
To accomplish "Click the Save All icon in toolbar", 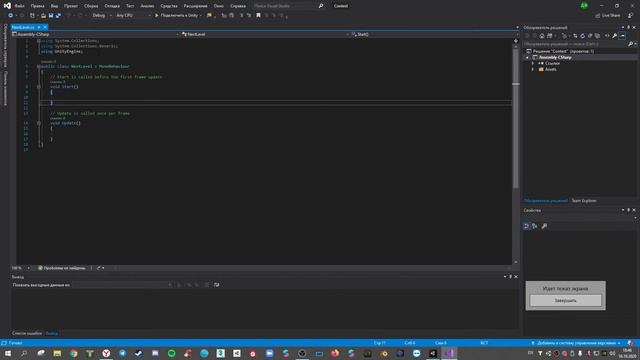I will click(58, 16).
